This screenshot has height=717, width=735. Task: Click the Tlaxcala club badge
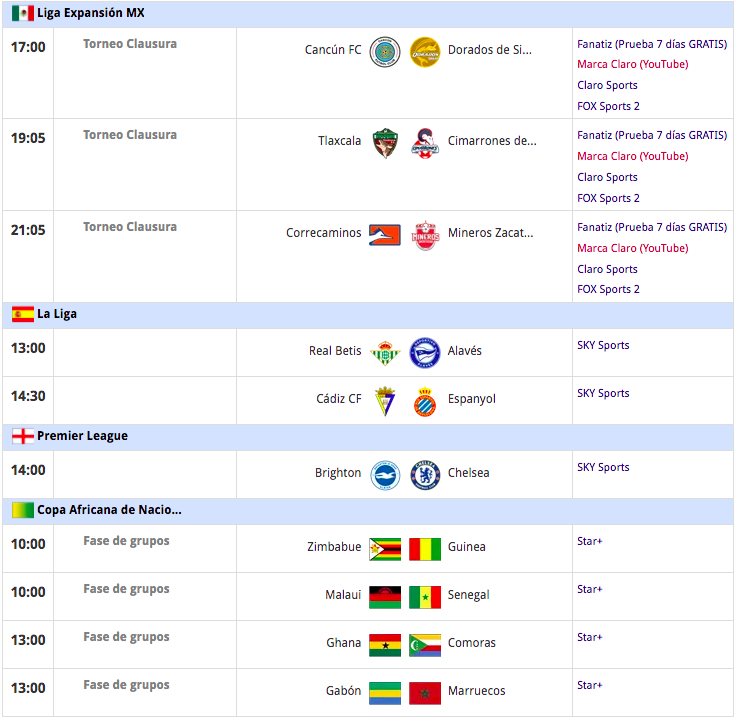[385, 143]
